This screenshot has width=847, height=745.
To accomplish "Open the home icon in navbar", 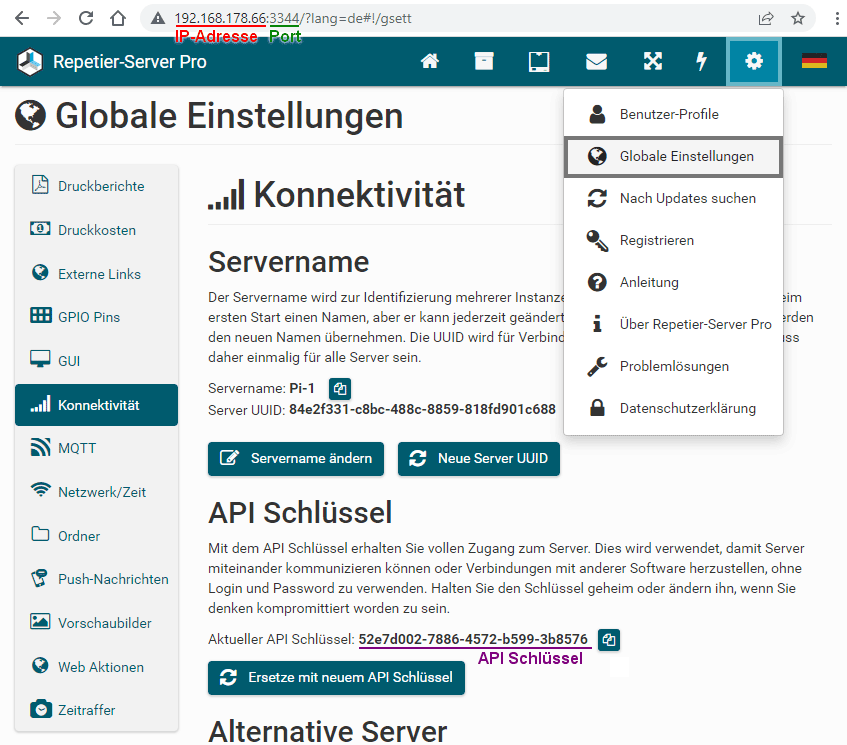I will [429, 62].
